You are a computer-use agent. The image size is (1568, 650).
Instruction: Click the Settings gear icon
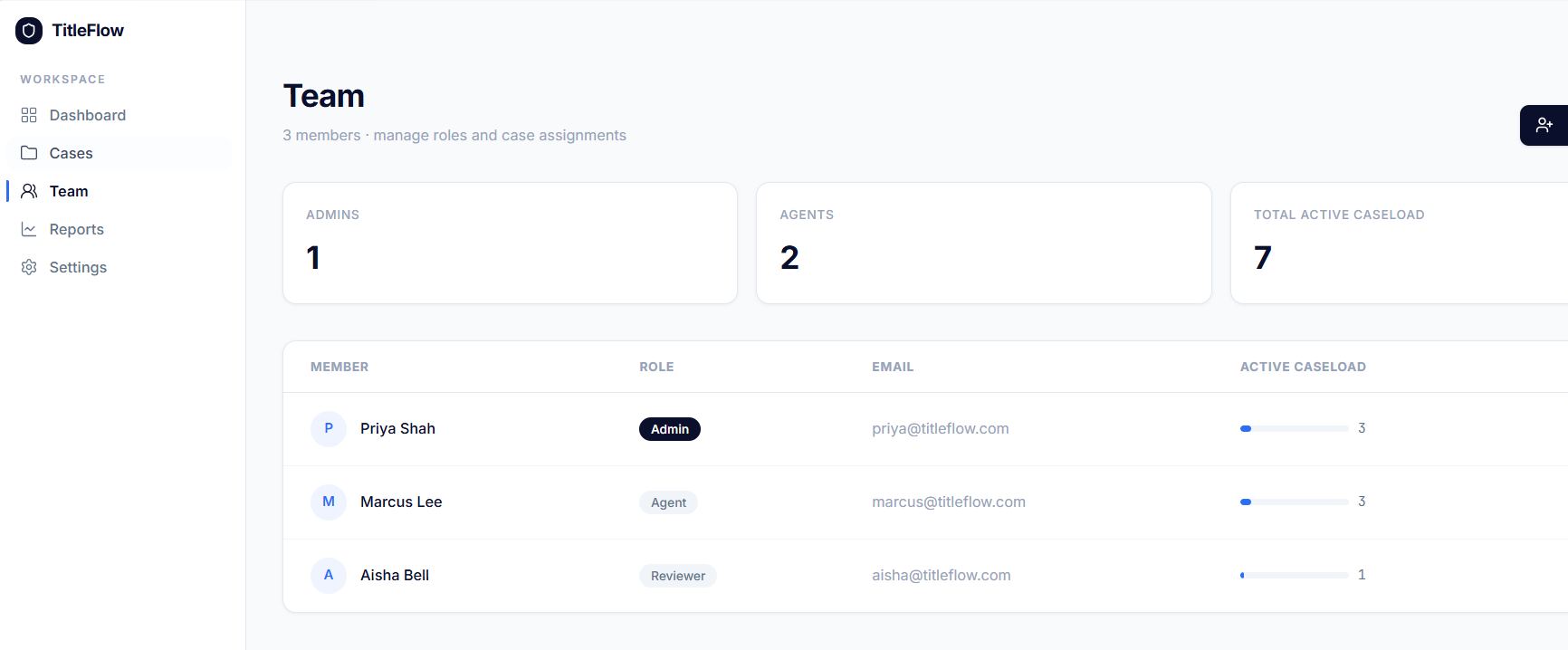pos(29,267)
